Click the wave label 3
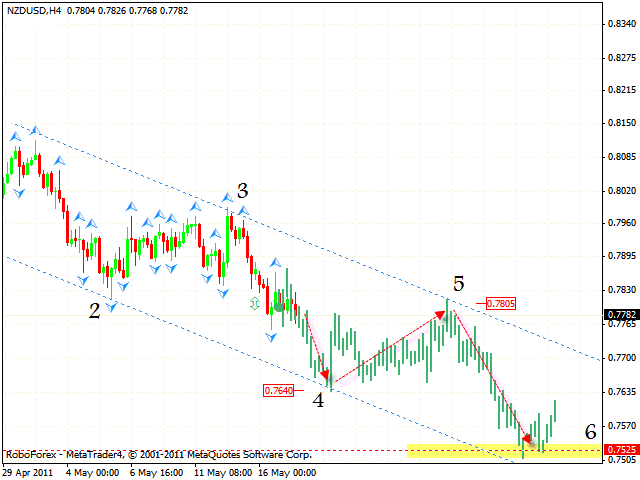This screenshot has height=480, width=640. (242, 191)
